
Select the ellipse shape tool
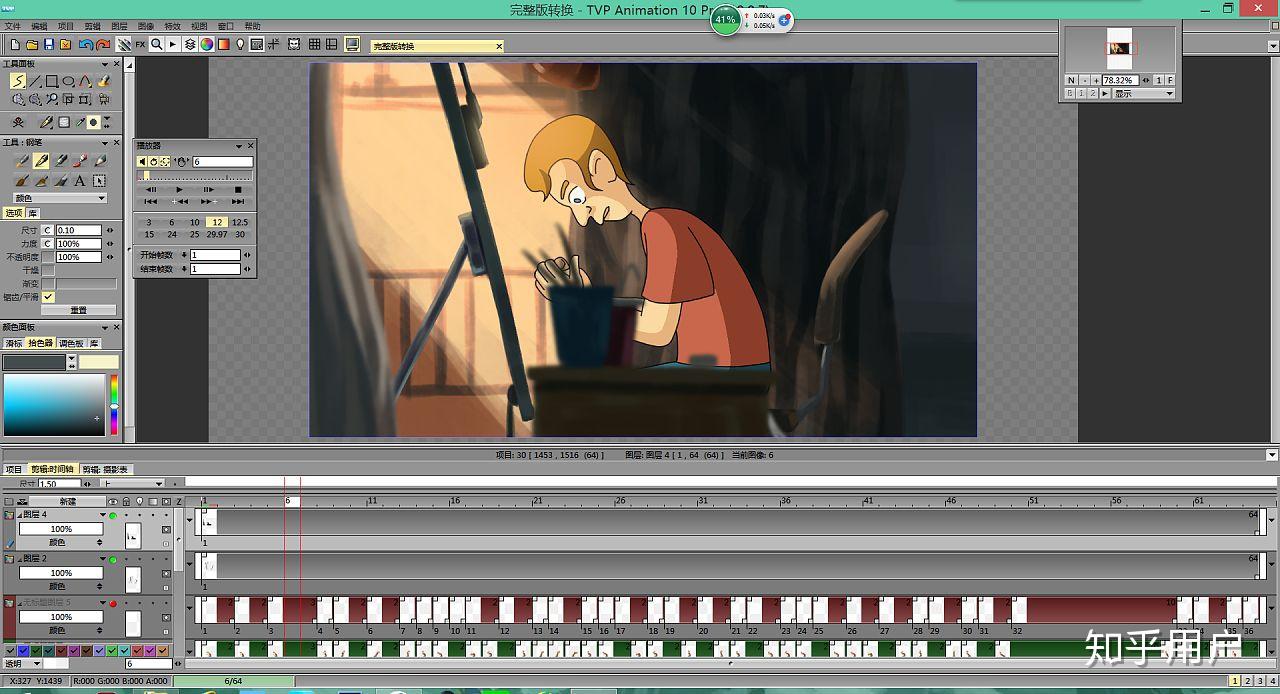click(x=69, y=81)
